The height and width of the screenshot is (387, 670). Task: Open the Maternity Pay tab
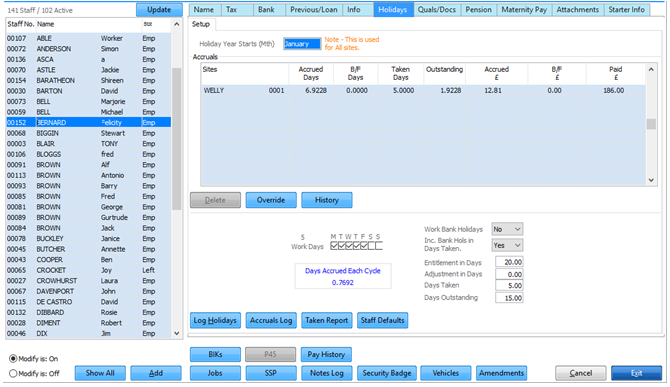[524, 9]
